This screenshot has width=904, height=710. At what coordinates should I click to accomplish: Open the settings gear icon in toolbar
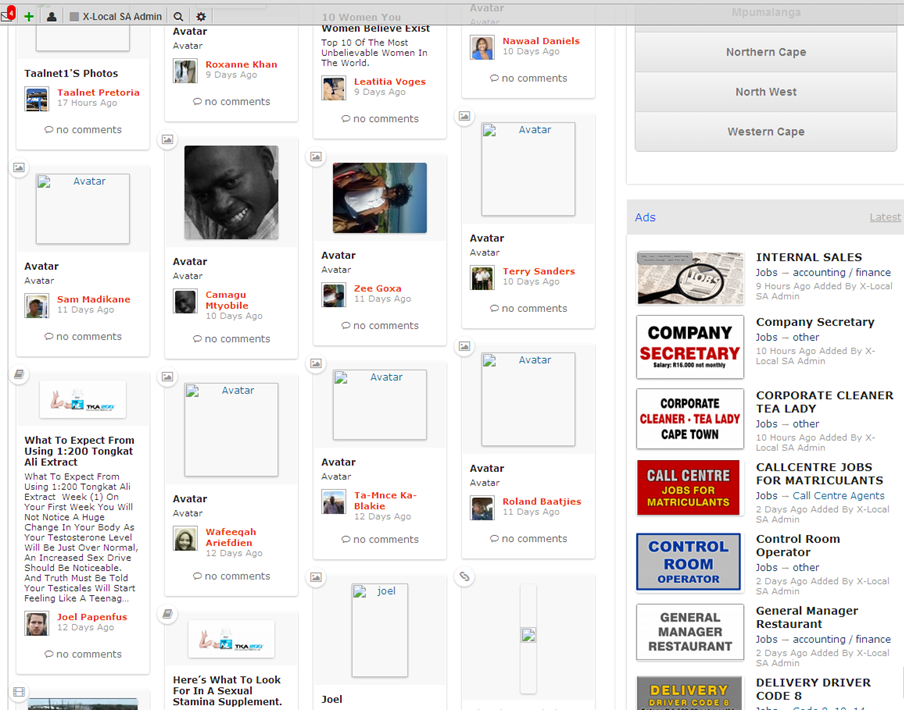coord(201,17)
